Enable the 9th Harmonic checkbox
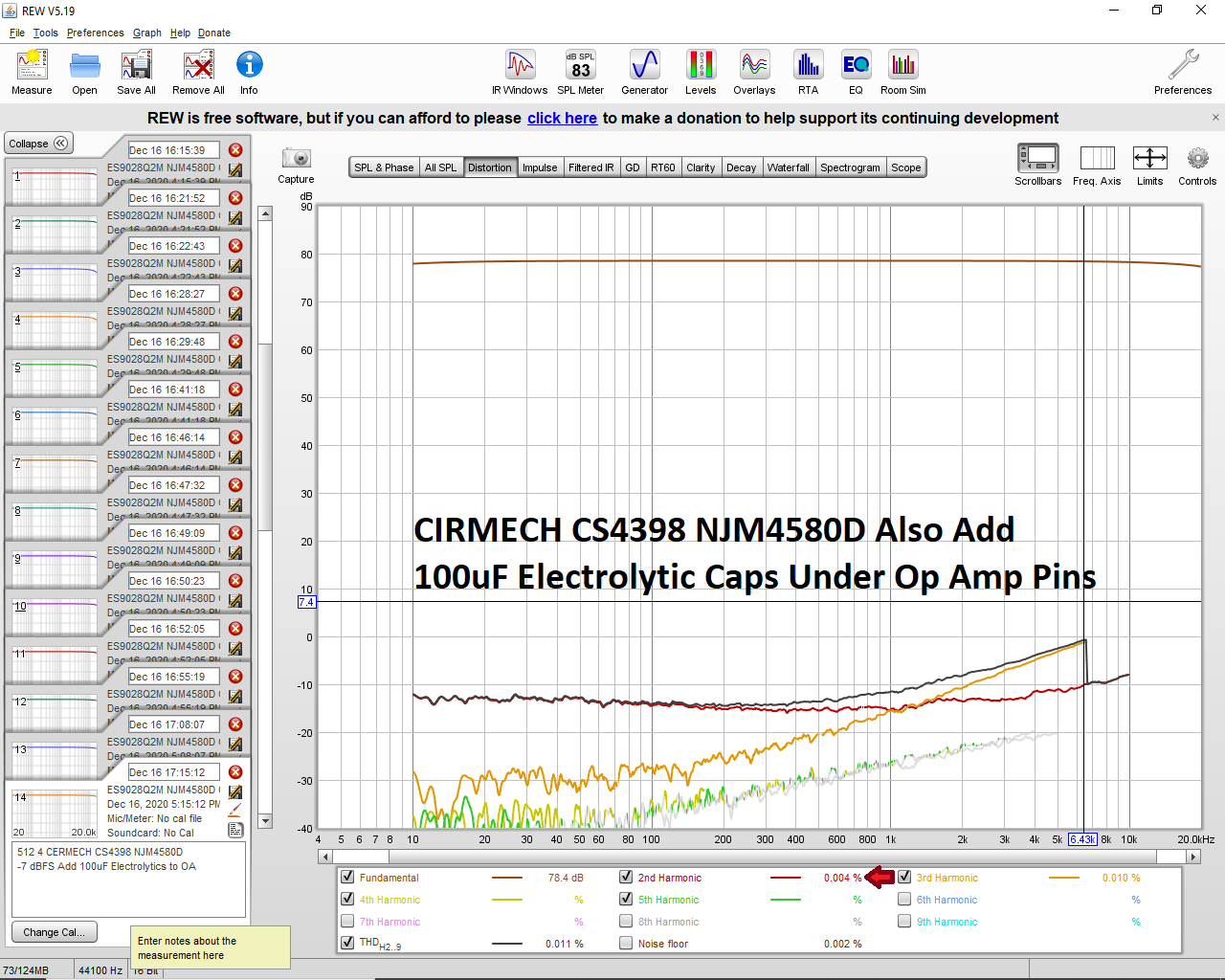 tap(904, 921)
